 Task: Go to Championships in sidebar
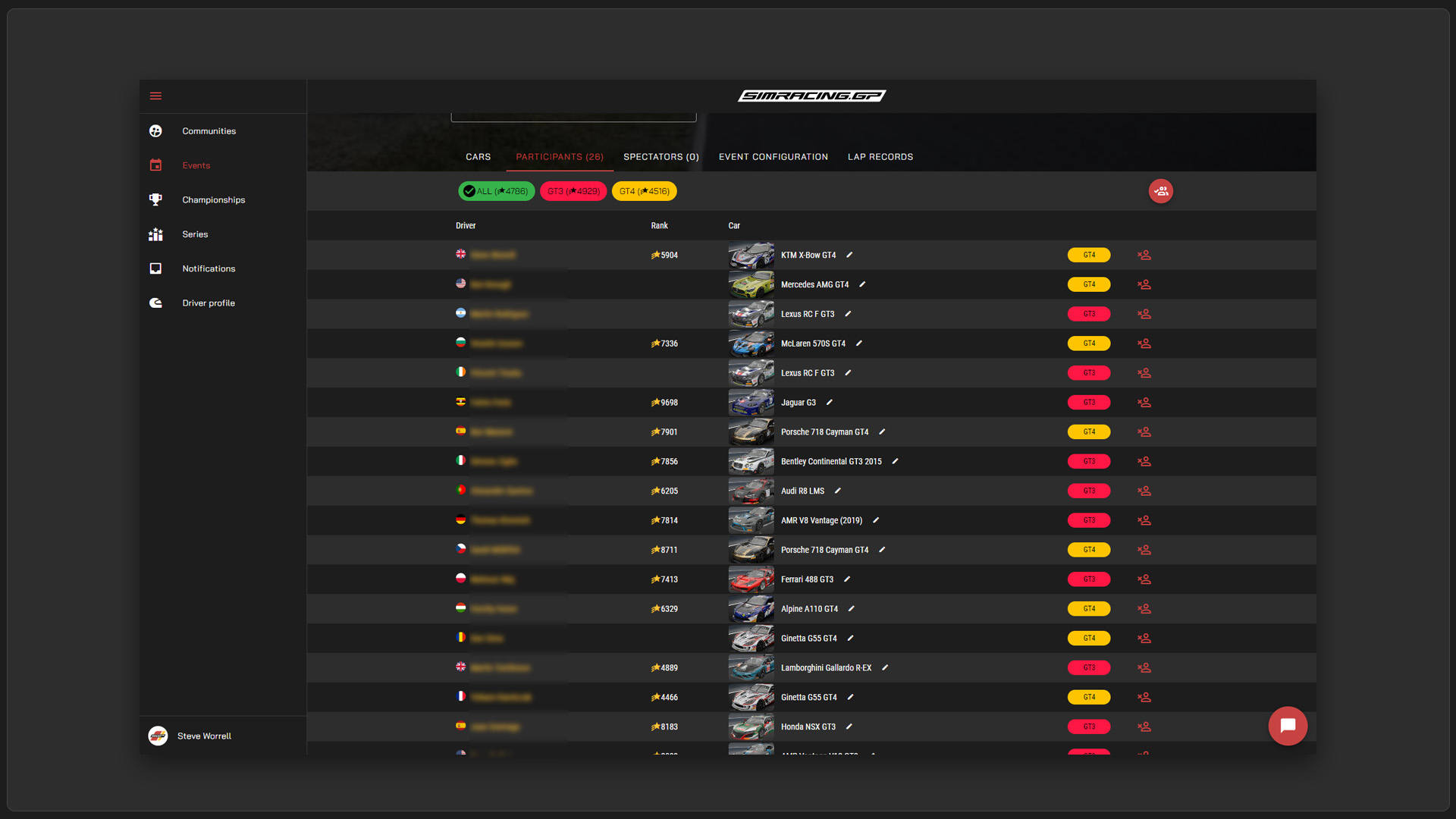(x=213, y=200)
